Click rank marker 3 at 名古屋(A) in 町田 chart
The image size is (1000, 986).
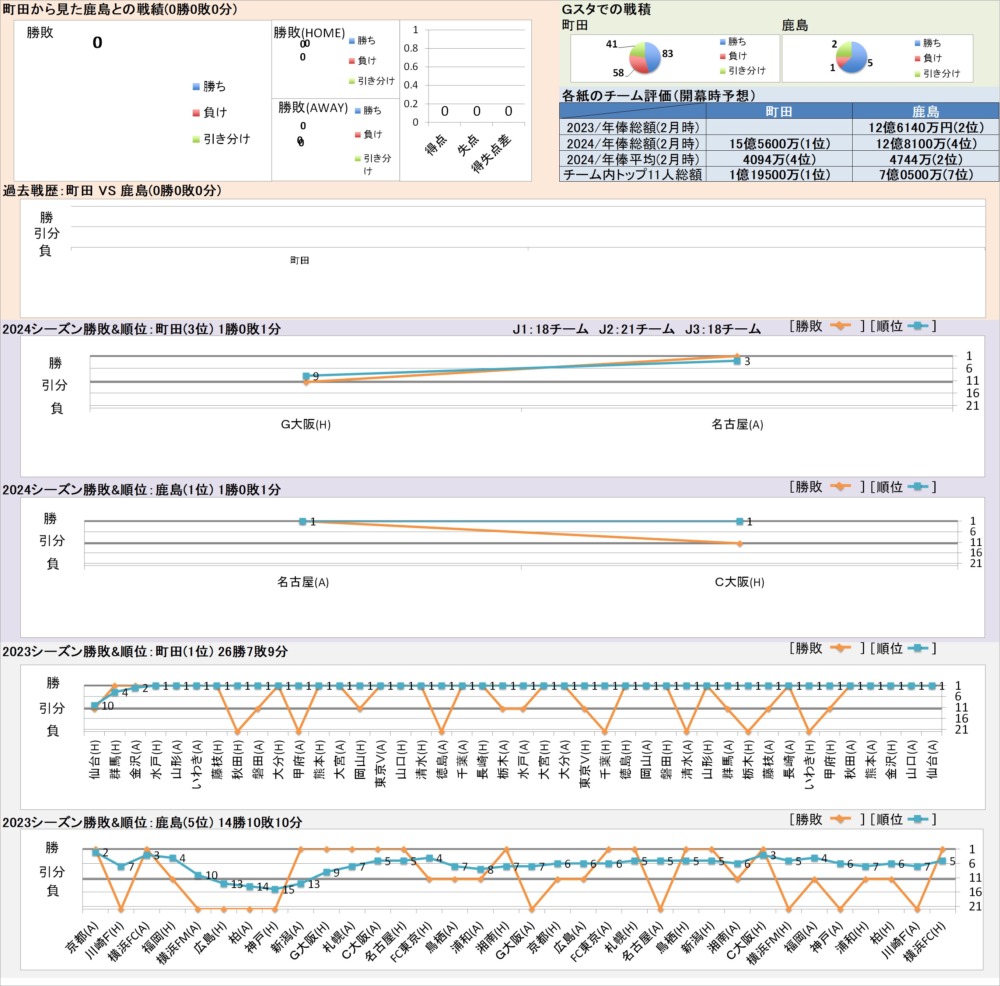tap(737, 361)
